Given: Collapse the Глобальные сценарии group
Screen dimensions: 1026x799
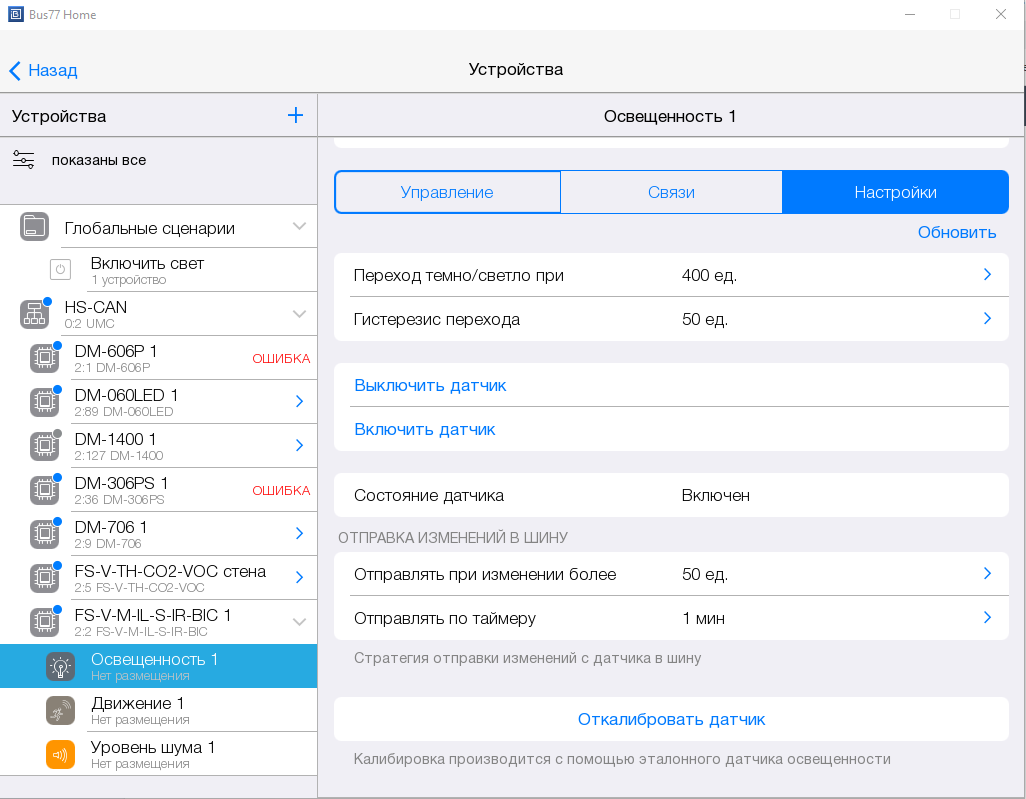Looking at the screenshot, I should [x=299, y=227].
